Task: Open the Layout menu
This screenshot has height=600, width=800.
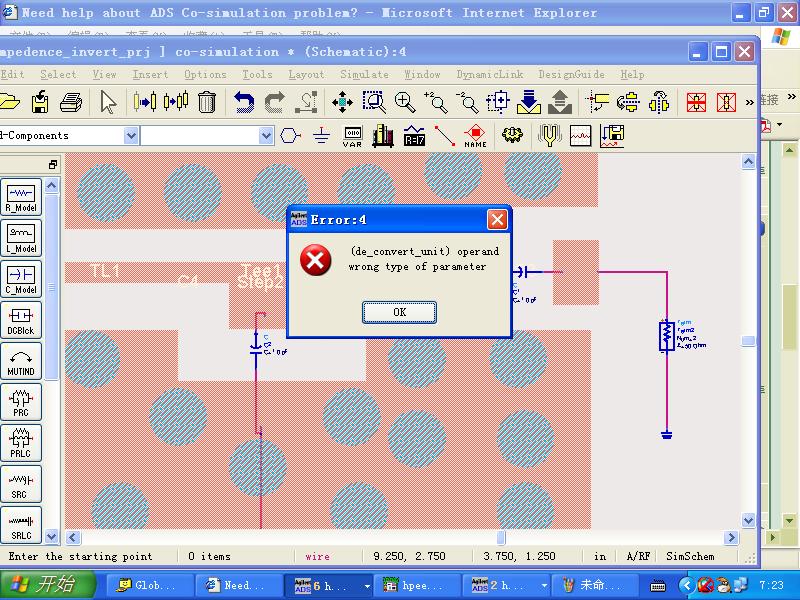Action: pos(306,74)
